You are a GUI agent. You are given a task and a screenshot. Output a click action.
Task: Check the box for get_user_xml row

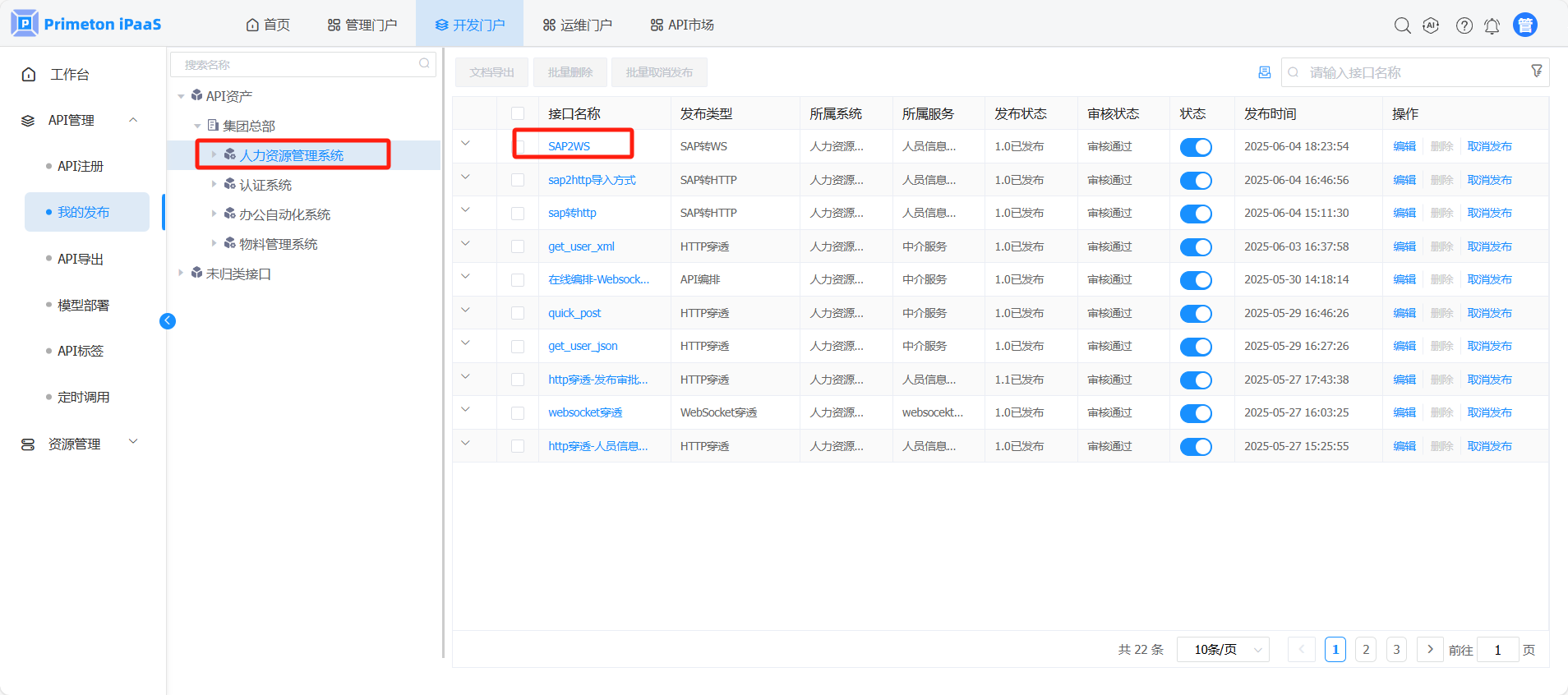(518, 246)
